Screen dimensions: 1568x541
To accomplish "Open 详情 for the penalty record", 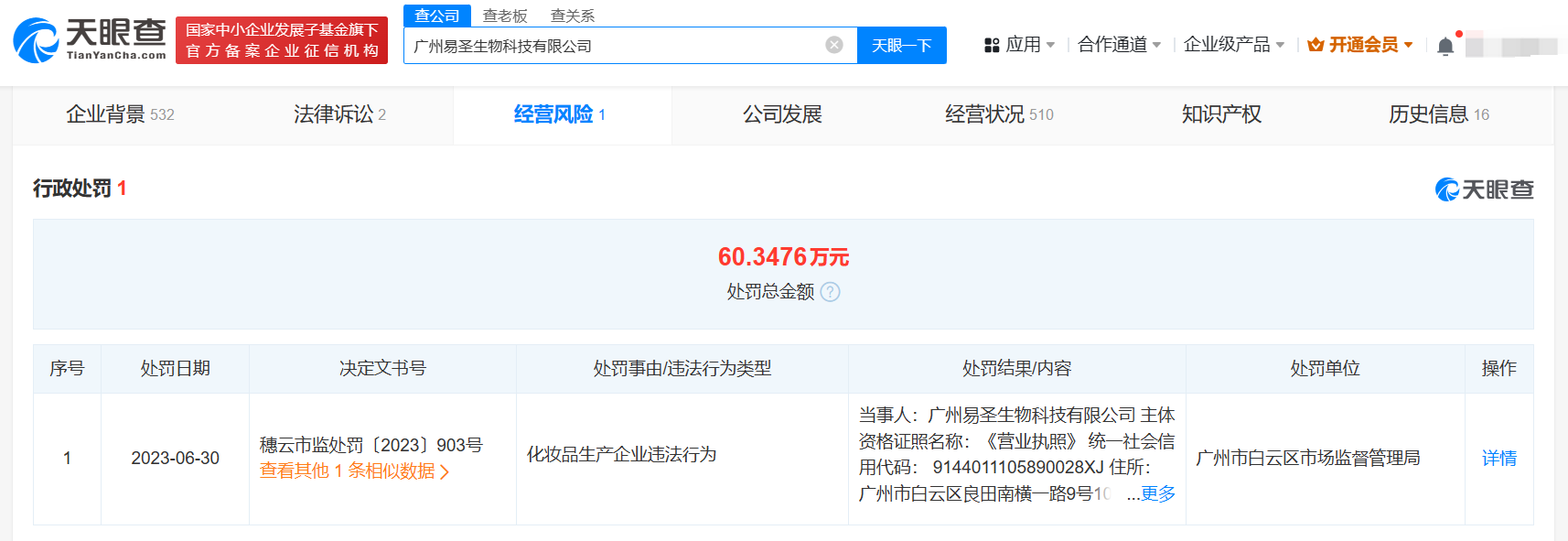I will pos(1499,459).
